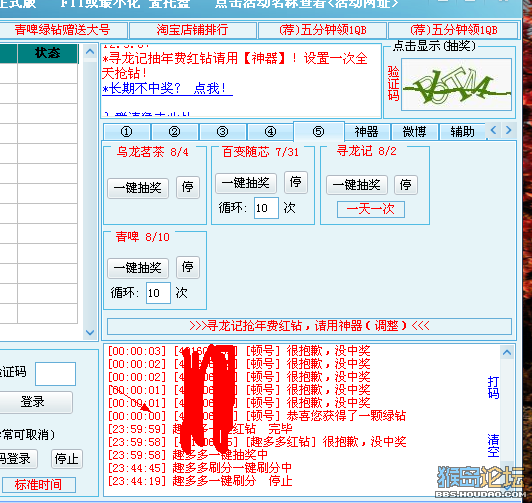Click 停 under 寻龙记
532x503 pixels.
point(406,185)
